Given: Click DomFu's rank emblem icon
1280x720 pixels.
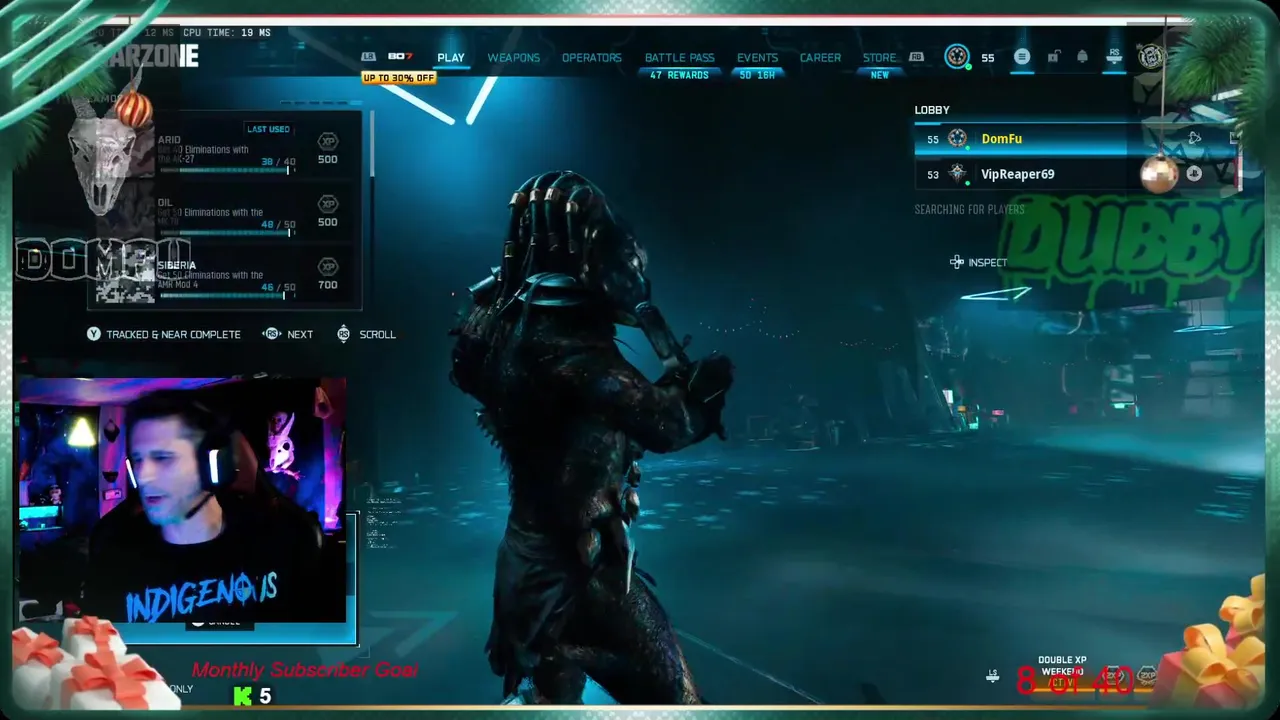Looking at the screenshot, I should 957,139.
